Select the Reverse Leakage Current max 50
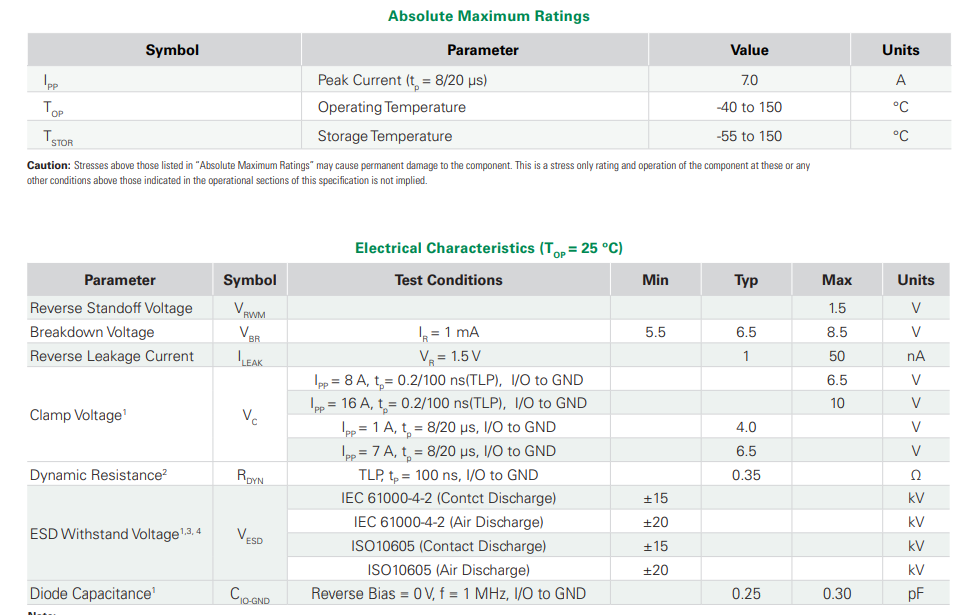 pyautogui.click(x=837, y=356)
